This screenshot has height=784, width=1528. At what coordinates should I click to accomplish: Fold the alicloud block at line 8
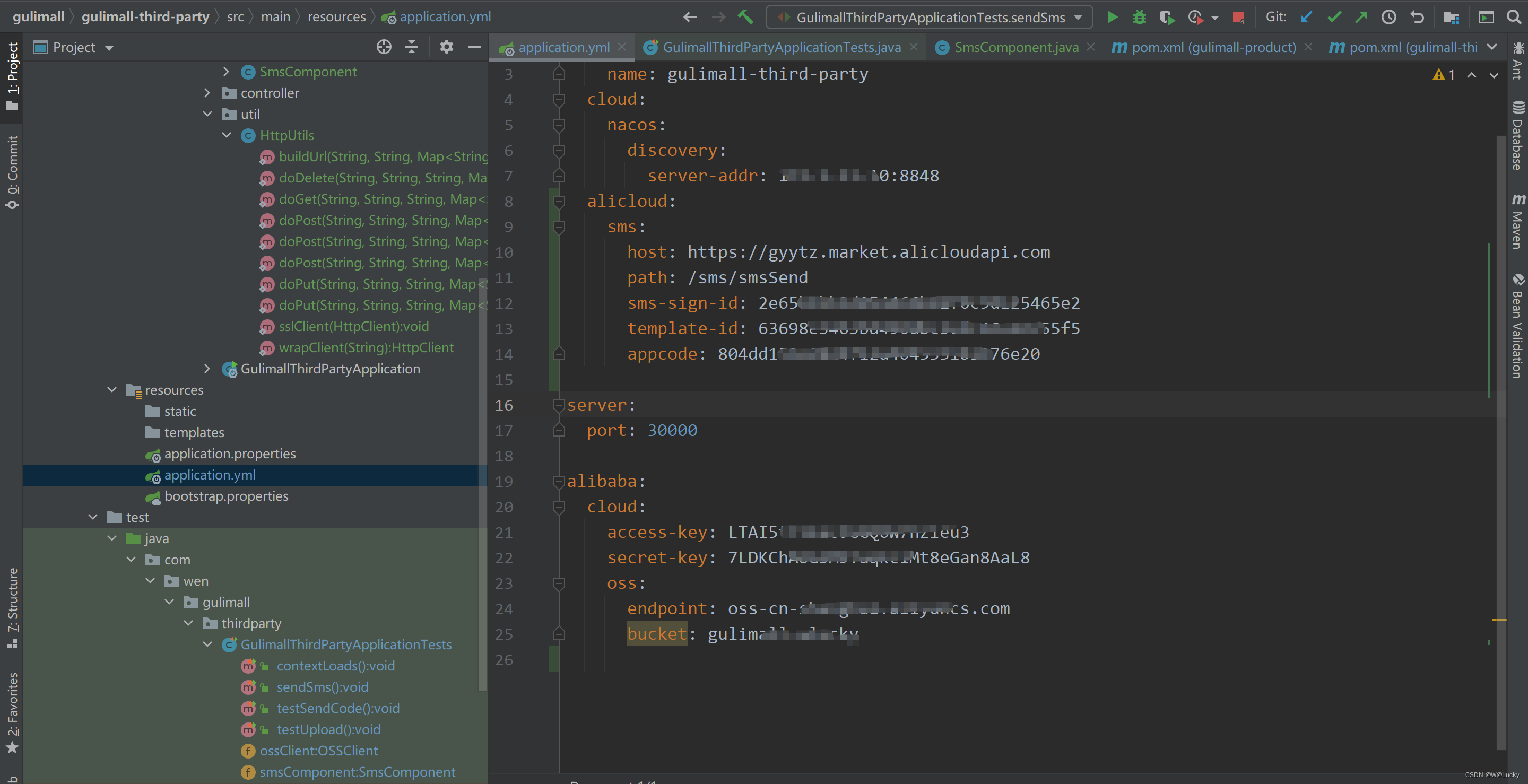point(559,202)
